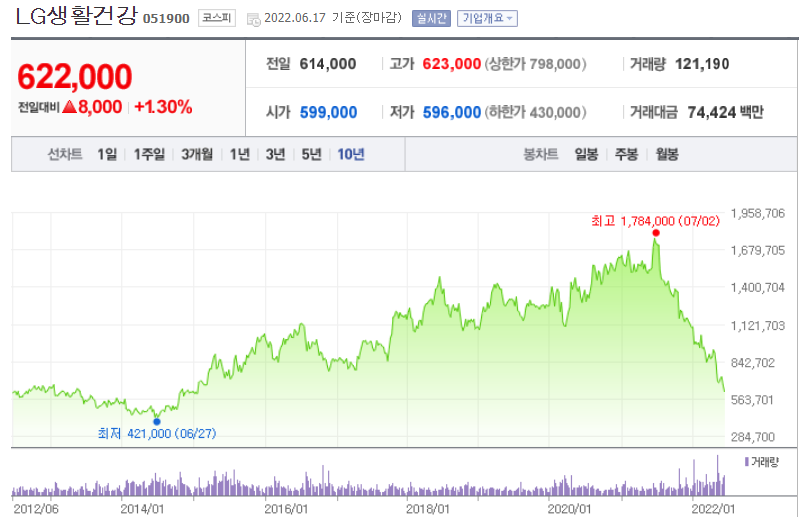Image resolution: width=799 pixels, height=517 pixels.
Task: Click the 1,958,706 y-axis label
Action: pyautogui.click(x=758, y=213)
